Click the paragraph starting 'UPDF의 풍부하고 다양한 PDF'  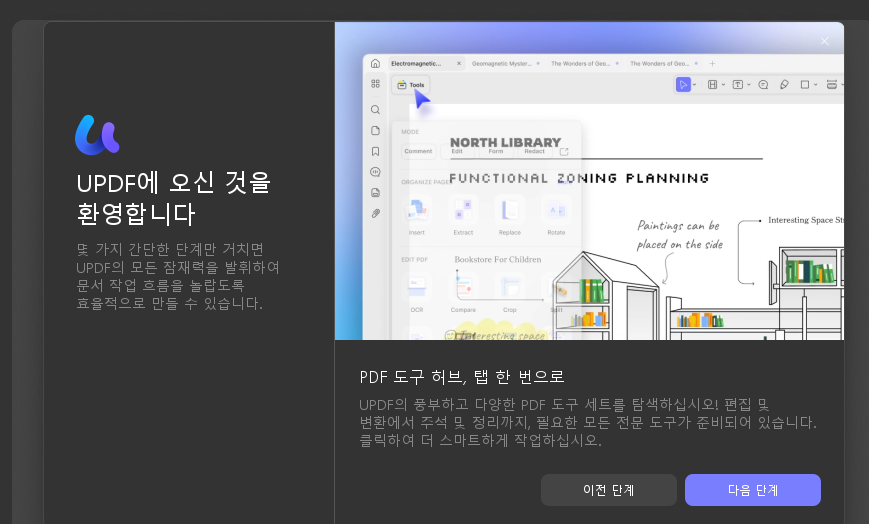pyautogui.click(x=588, y=422)
